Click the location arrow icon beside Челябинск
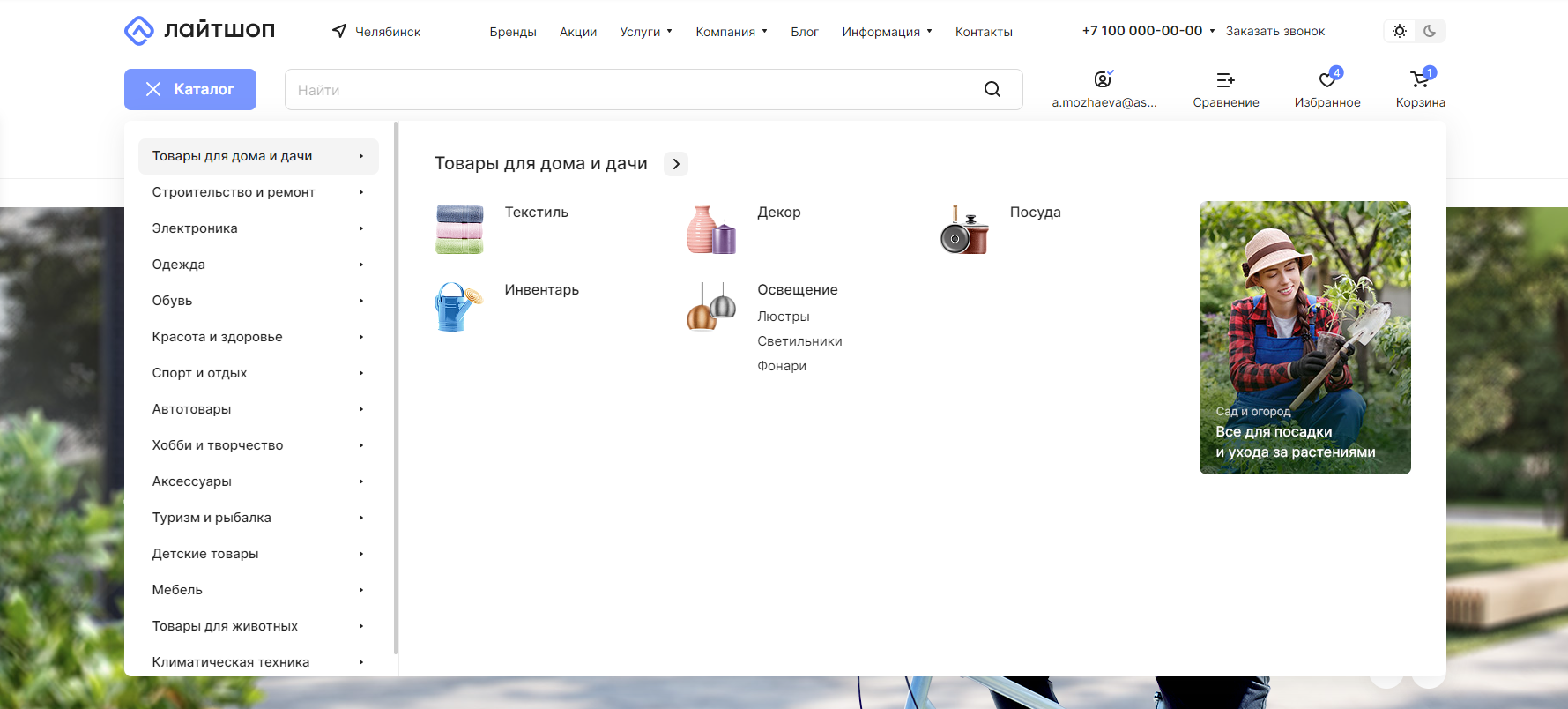This screenshot has height=709, width=1568. click(x=339, y=31)
